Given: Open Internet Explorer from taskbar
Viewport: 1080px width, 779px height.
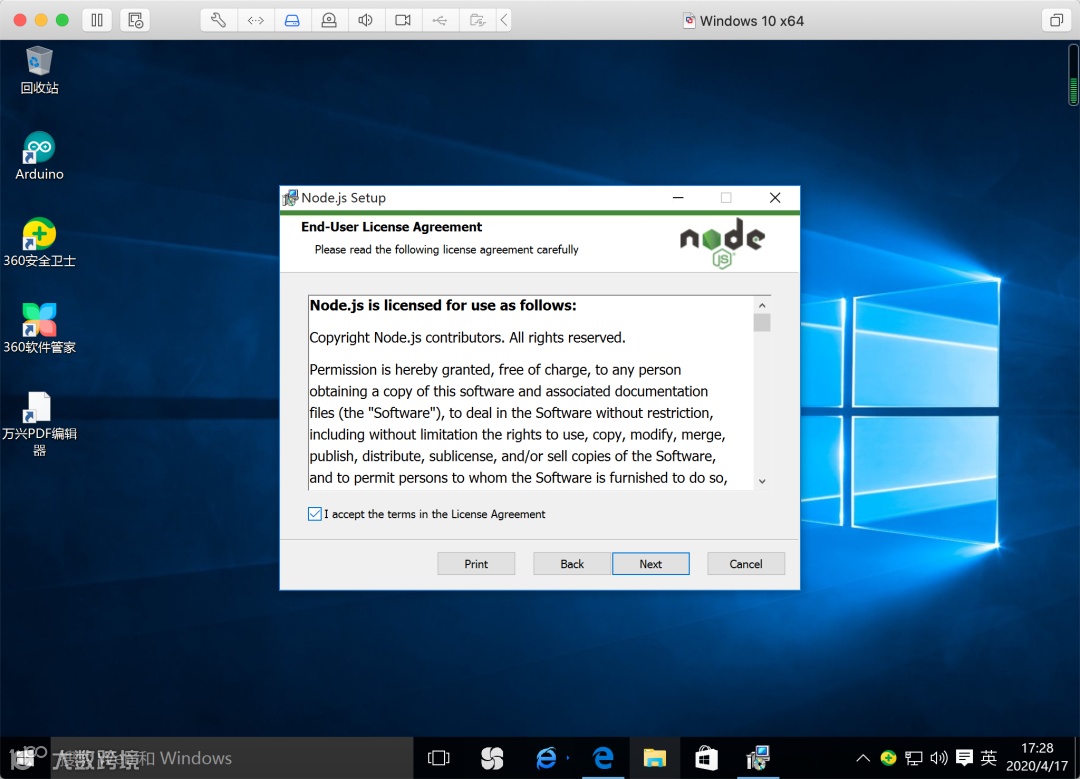Looking at the screenshot, I should click(546, 758).
